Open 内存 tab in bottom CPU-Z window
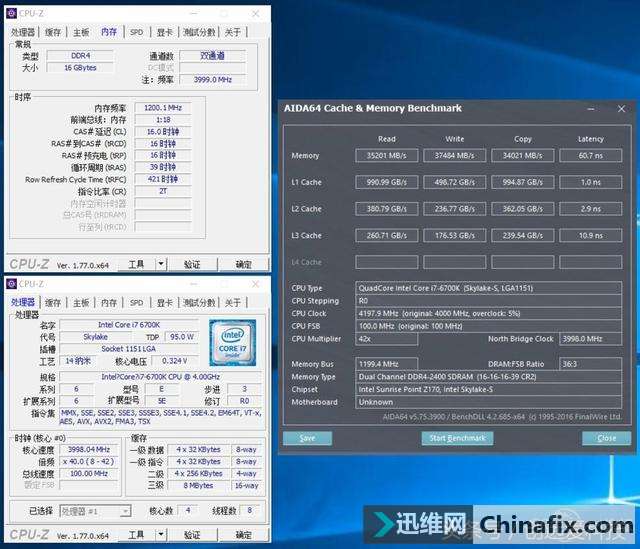Viewport: 640px width, 549px height. click(x=109, y=302)
